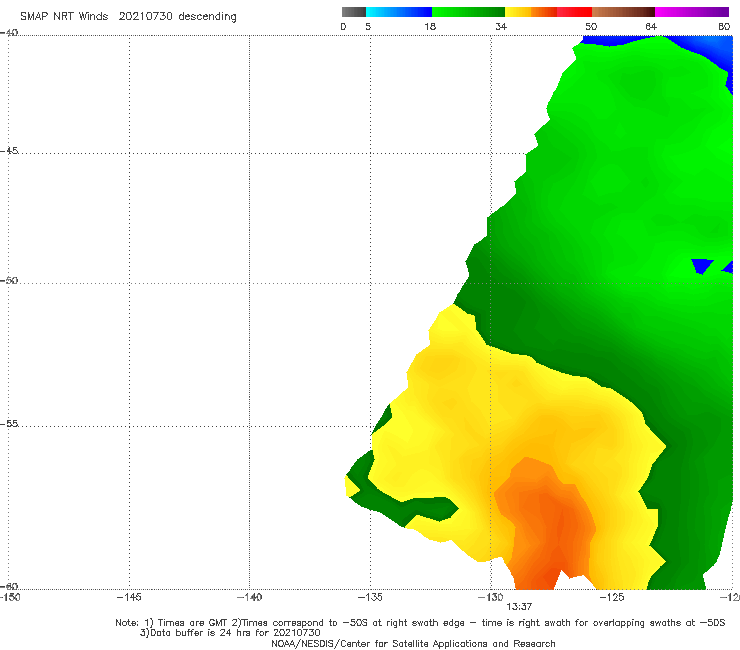Click the longitude axis label '-125'

tap(612, 597)
